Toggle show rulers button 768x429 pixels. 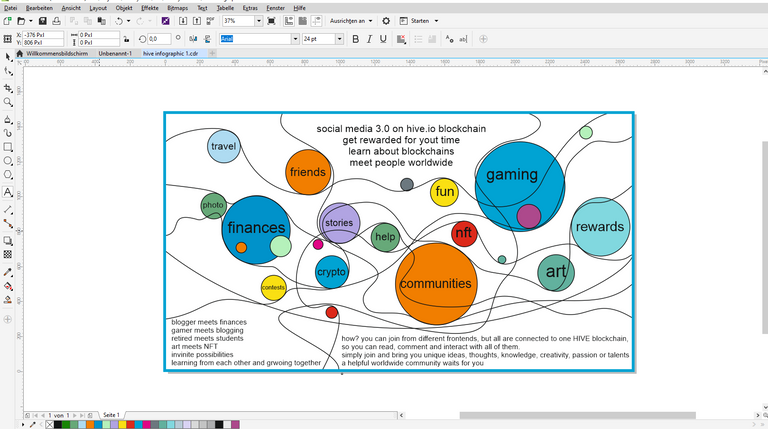coord(289,21)
